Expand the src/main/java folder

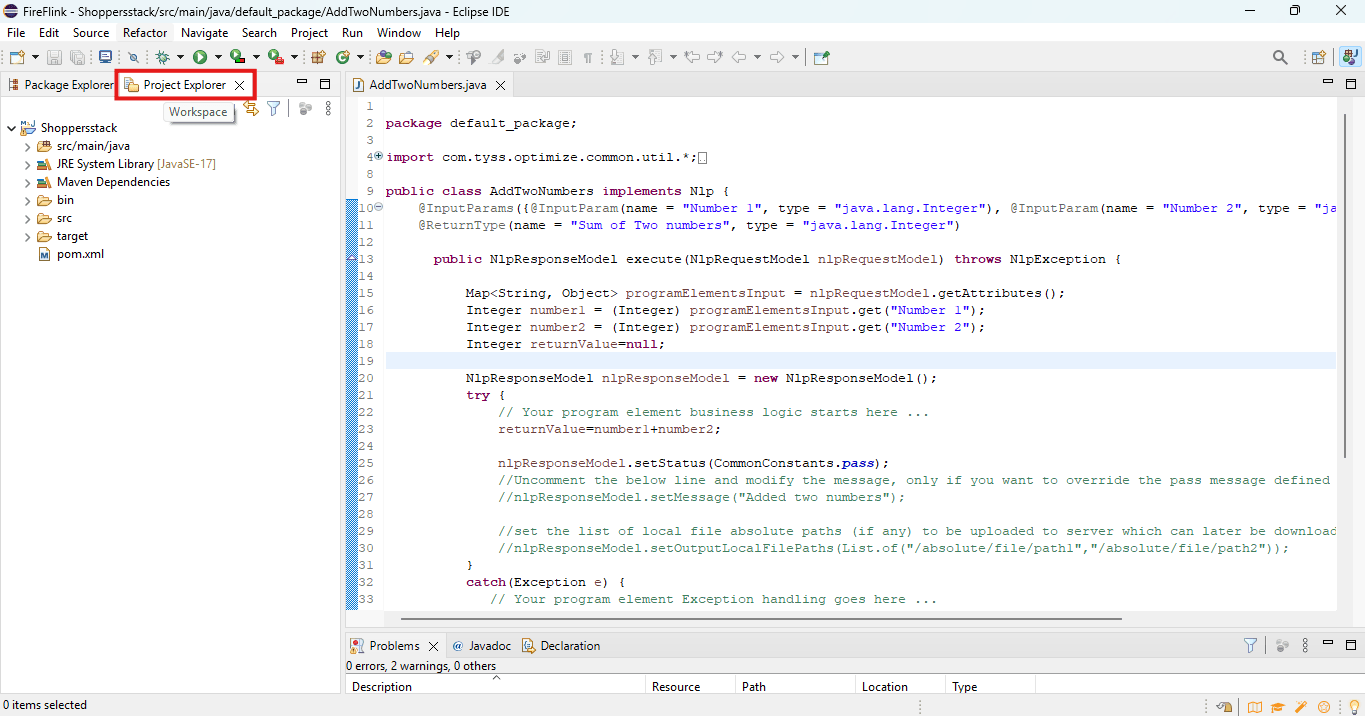[x=28, y=147]
